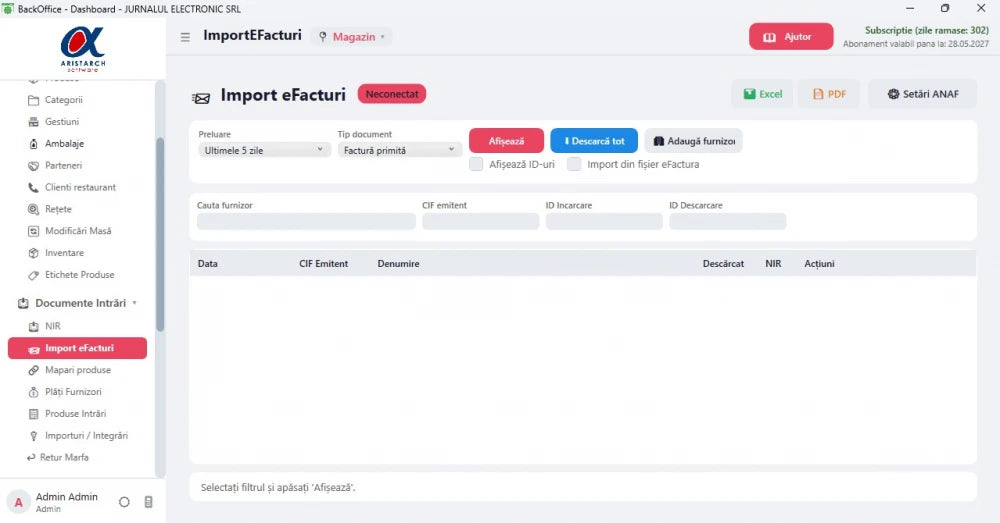Screen dimensions: 1000x523
Task: Click the Aristarch software logo
Action: coord(83,48)
